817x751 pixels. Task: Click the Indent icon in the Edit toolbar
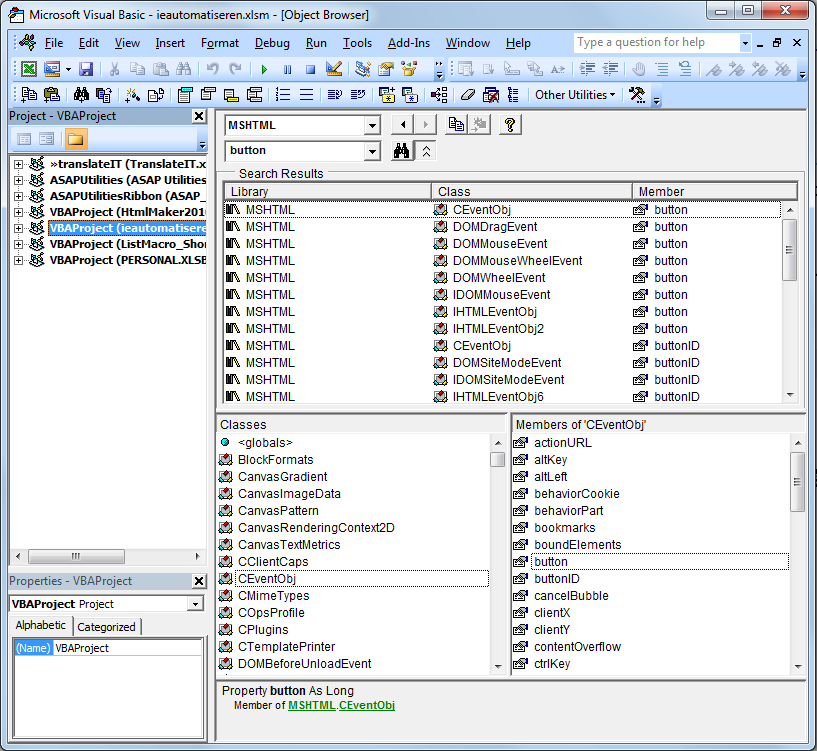coord(588,69)
